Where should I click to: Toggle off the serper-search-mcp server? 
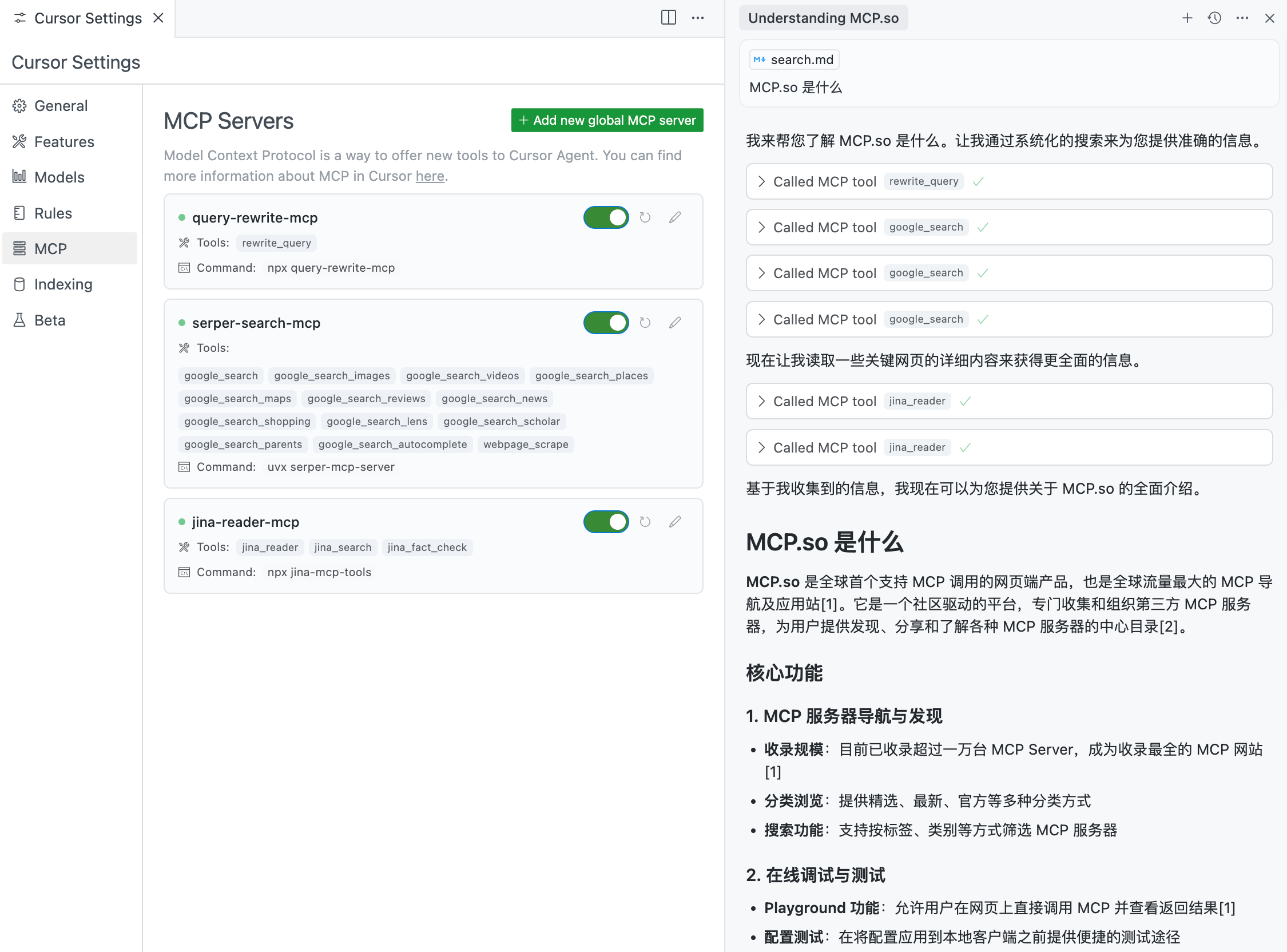coord(606,323)
